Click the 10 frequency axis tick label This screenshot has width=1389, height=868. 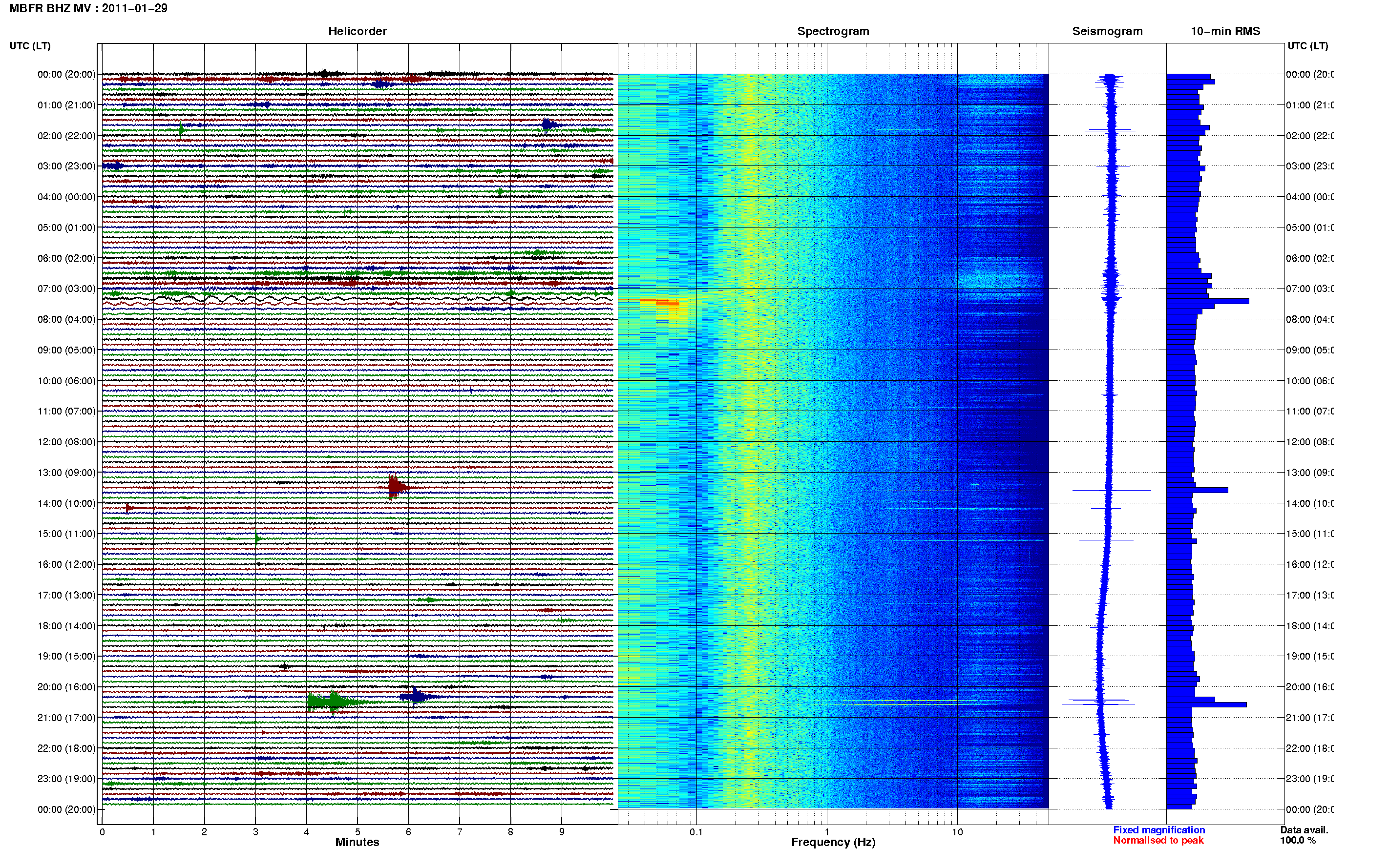coord(957,832)
